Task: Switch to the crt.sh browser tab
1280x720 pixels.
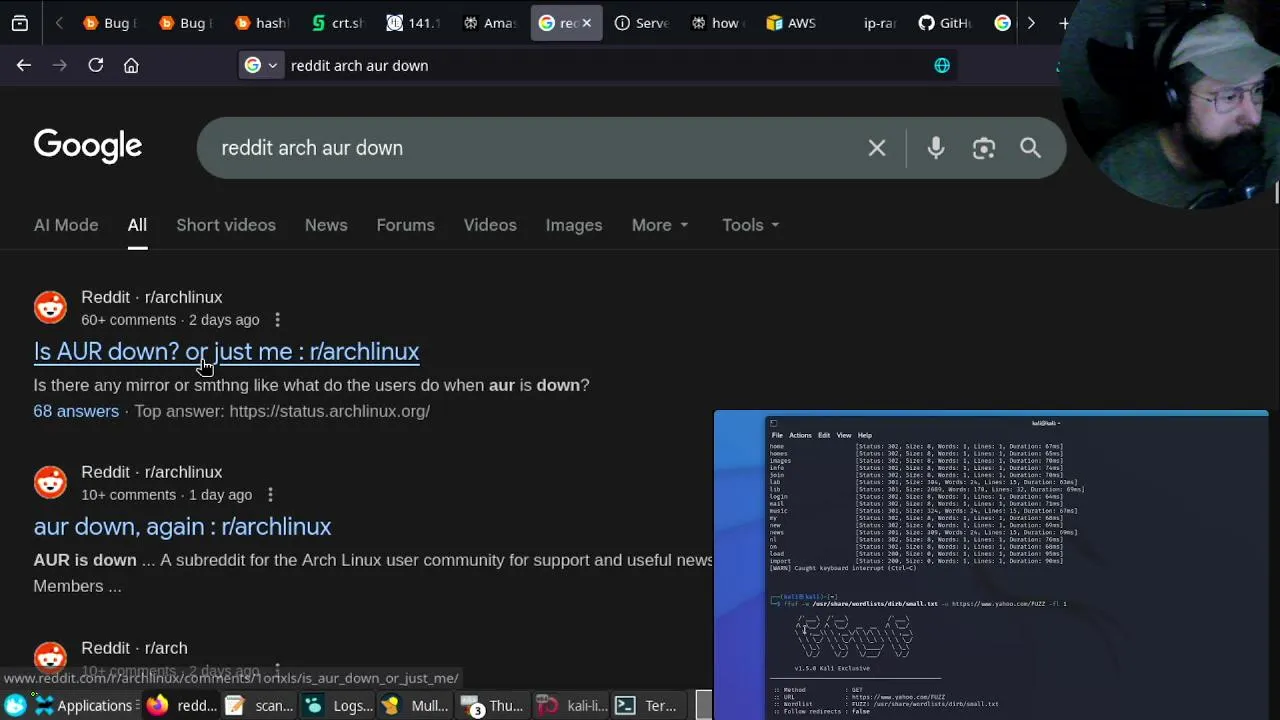Action: tap(337, 23)
